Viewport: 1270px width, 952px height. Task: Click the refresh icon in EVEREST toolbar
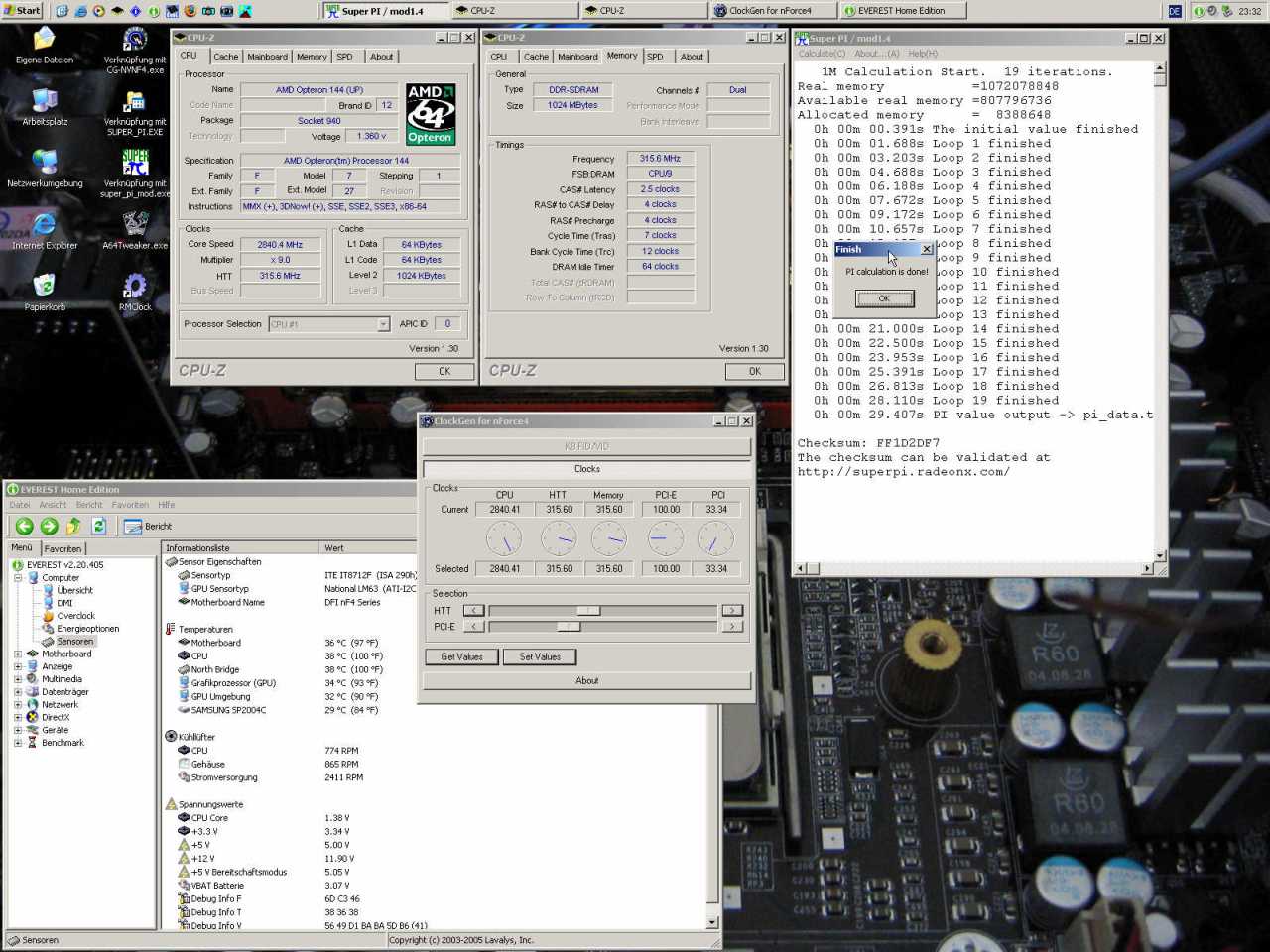click(x=98, y=527)
